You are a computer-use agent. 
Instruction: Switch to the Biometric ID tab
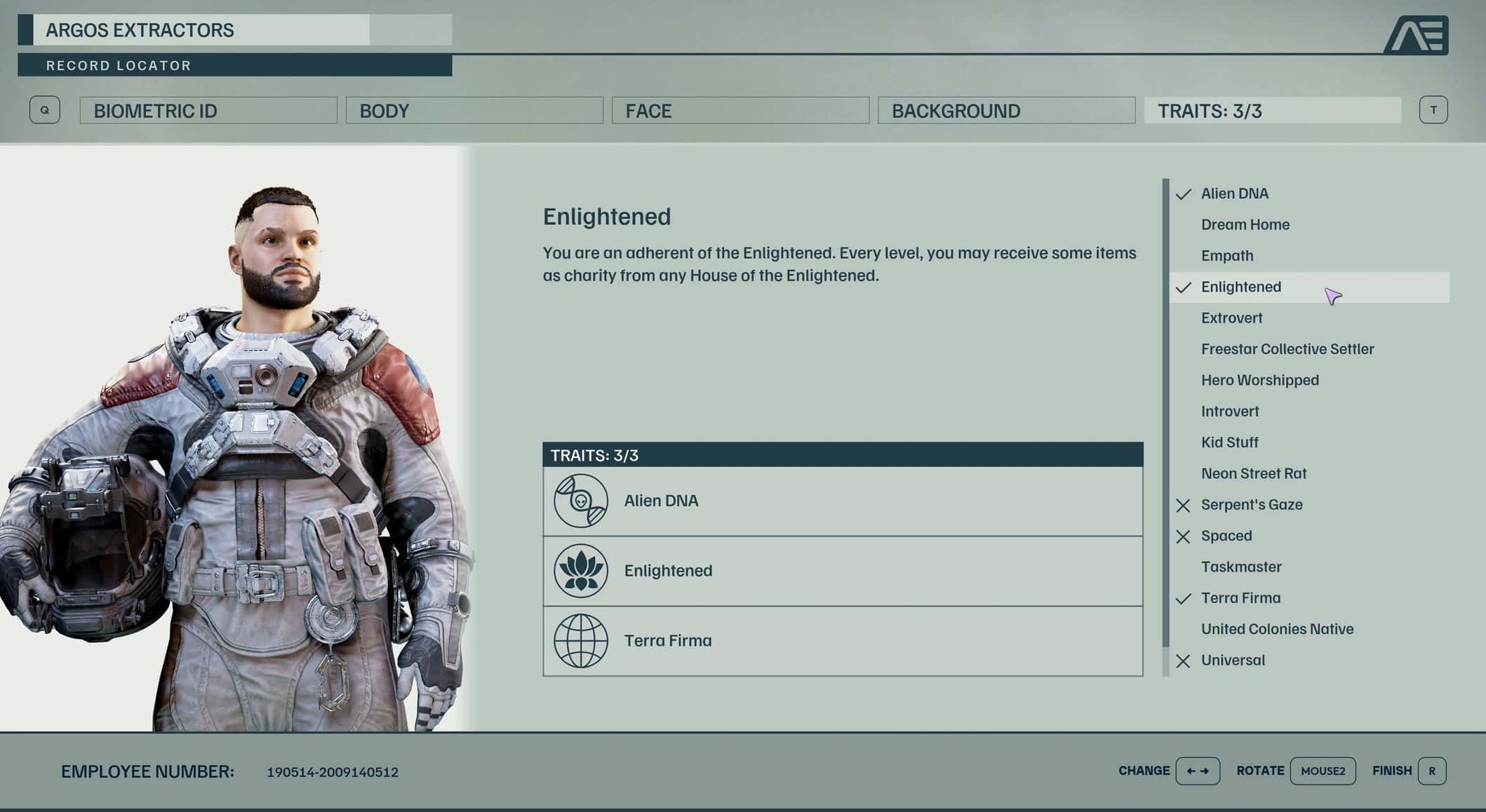click(208, 111)
